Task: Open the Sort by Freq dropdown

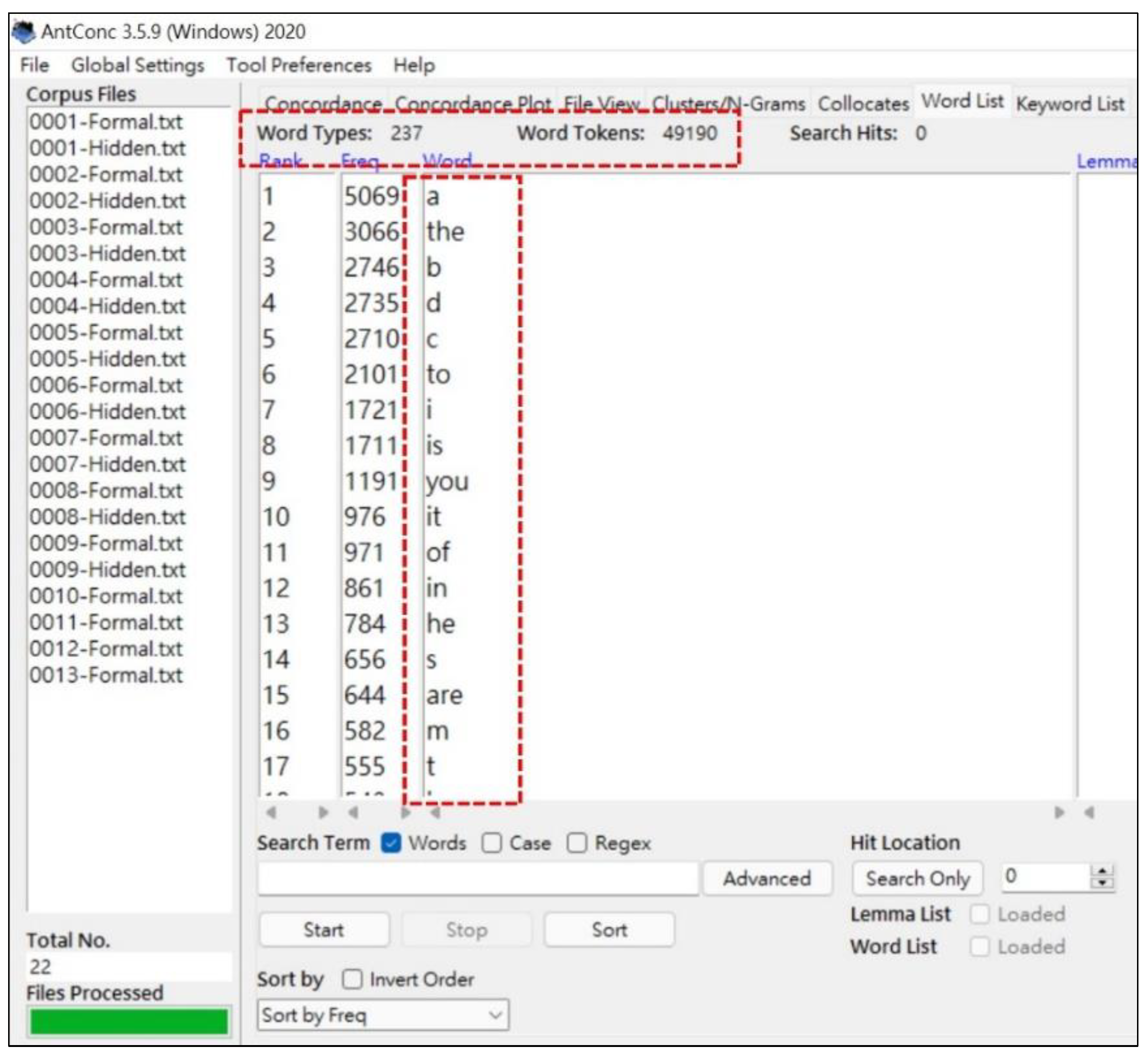Action: click(x=383, y=1015)
